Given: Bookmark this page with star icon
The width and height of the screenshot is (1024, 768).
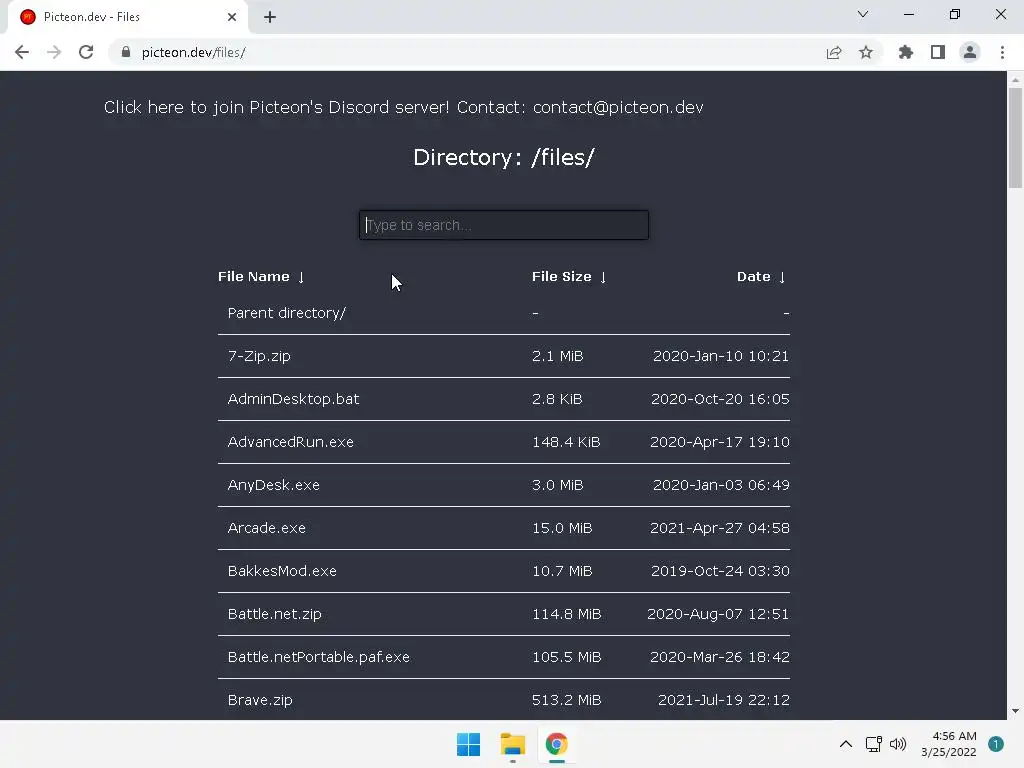Looking at the screenshot, I should tap(866, 52).
